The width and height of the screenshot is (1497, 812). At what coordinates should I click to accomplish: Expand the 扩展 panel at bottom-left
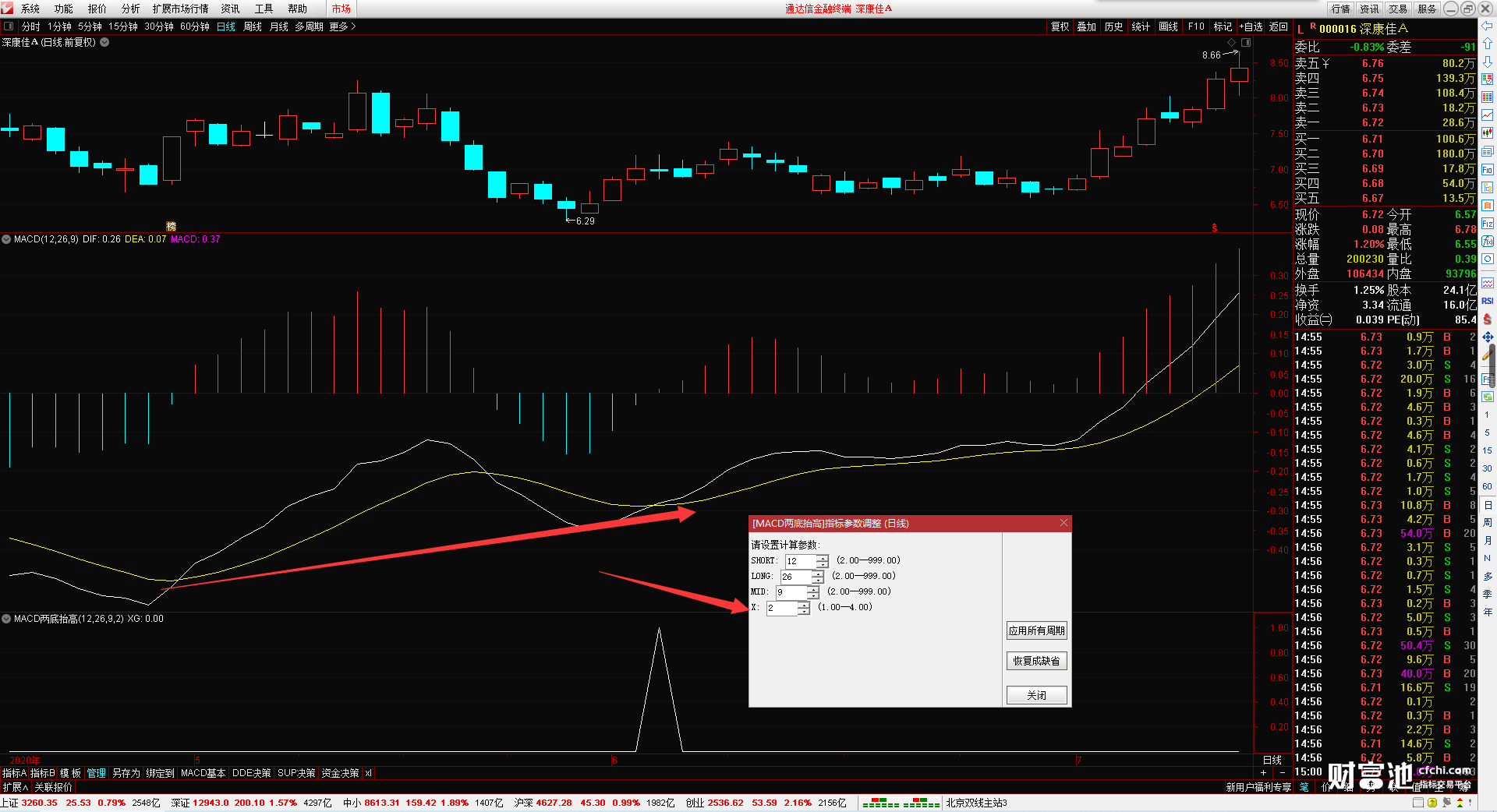pos(15,787)
